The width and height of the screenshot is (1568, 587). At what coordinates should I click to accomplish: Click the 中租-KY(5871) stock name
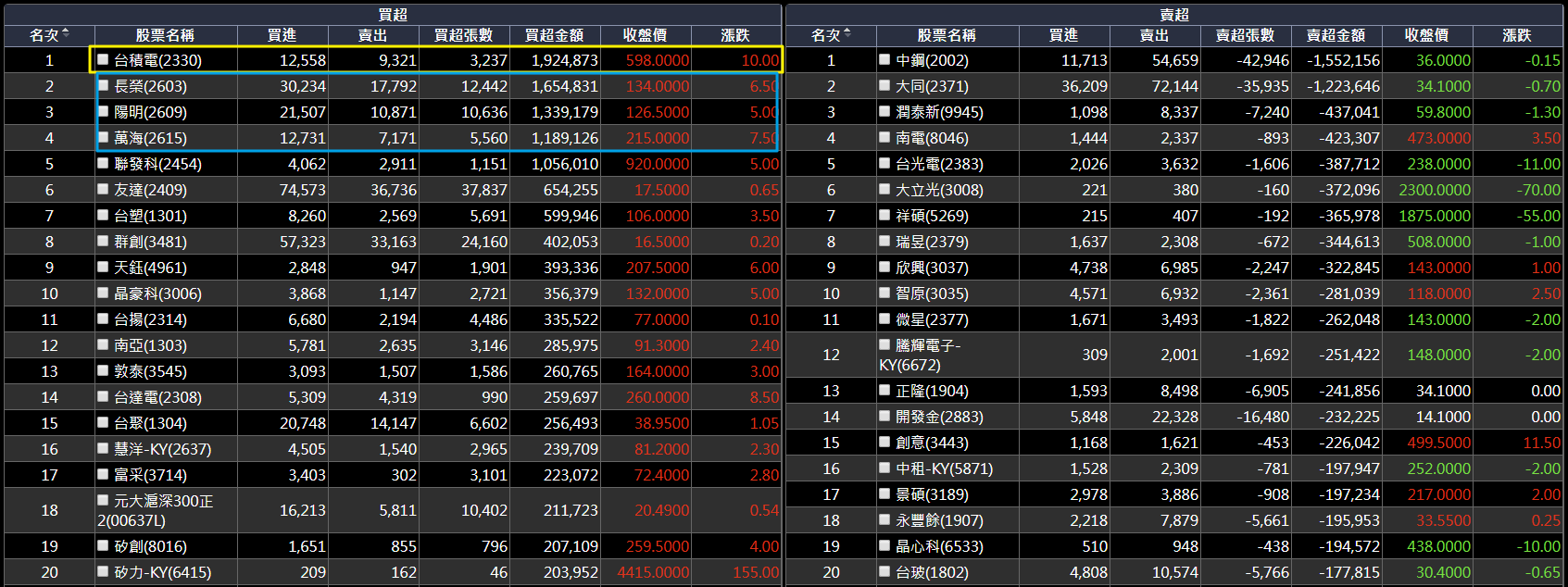coord(944,468)
